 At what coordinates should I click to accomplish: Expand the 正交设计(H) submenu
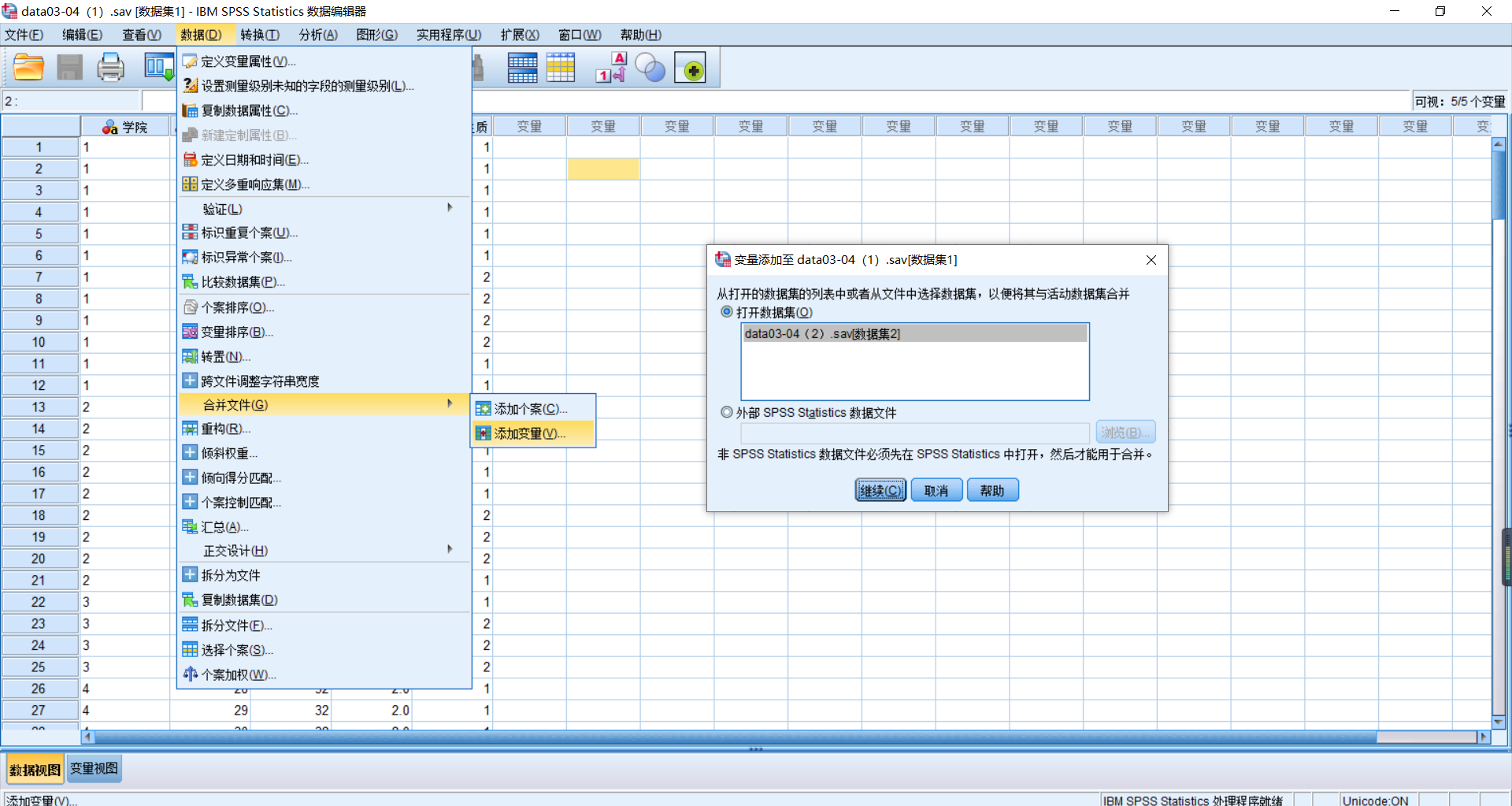(x=324, y=550)
